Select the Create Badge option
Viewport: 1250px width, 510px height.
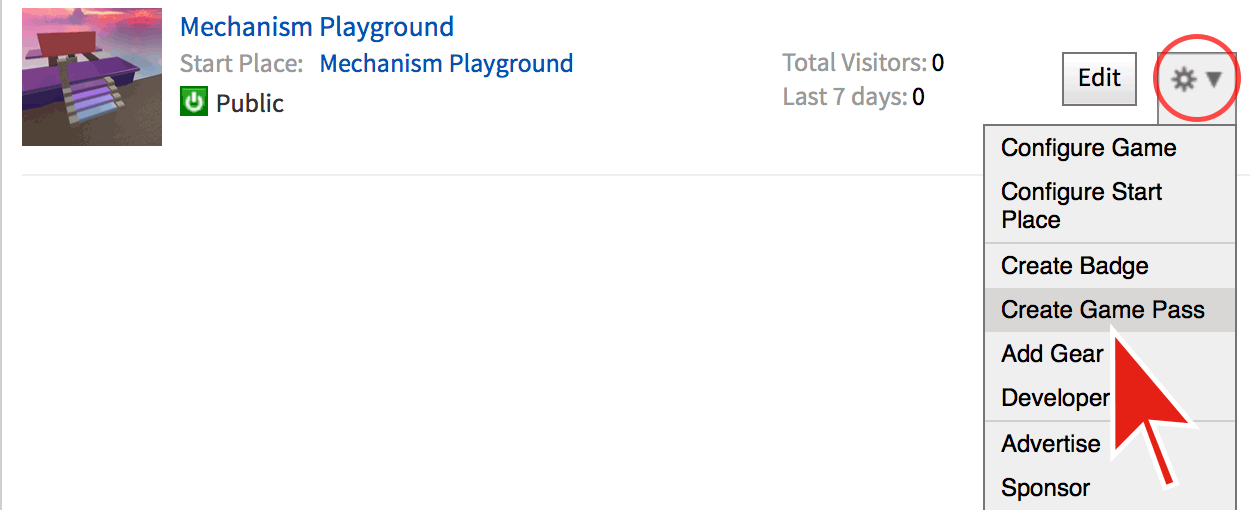[1074, 266]
